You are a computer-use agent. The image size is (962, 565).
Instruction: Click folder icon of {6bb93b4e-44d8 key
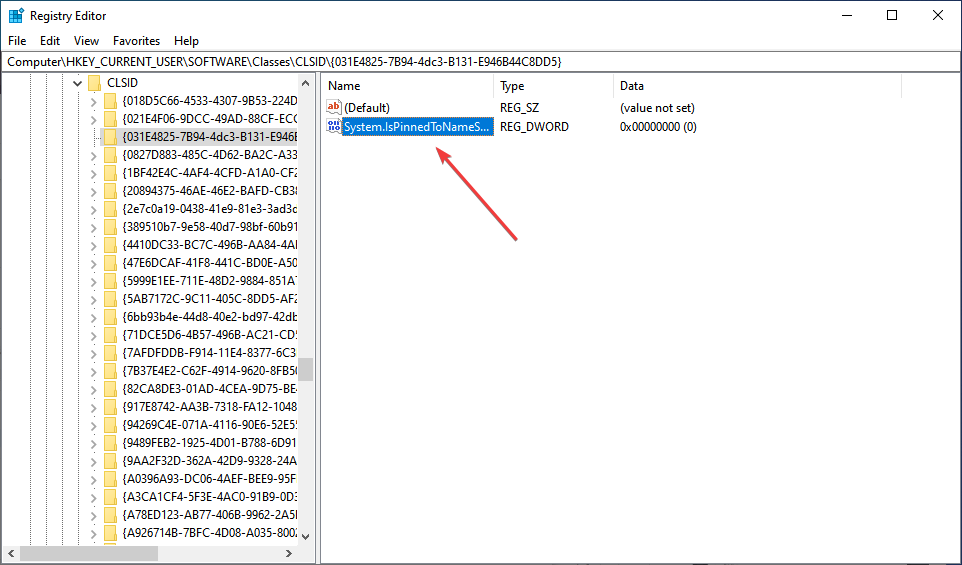pos(110,317)
